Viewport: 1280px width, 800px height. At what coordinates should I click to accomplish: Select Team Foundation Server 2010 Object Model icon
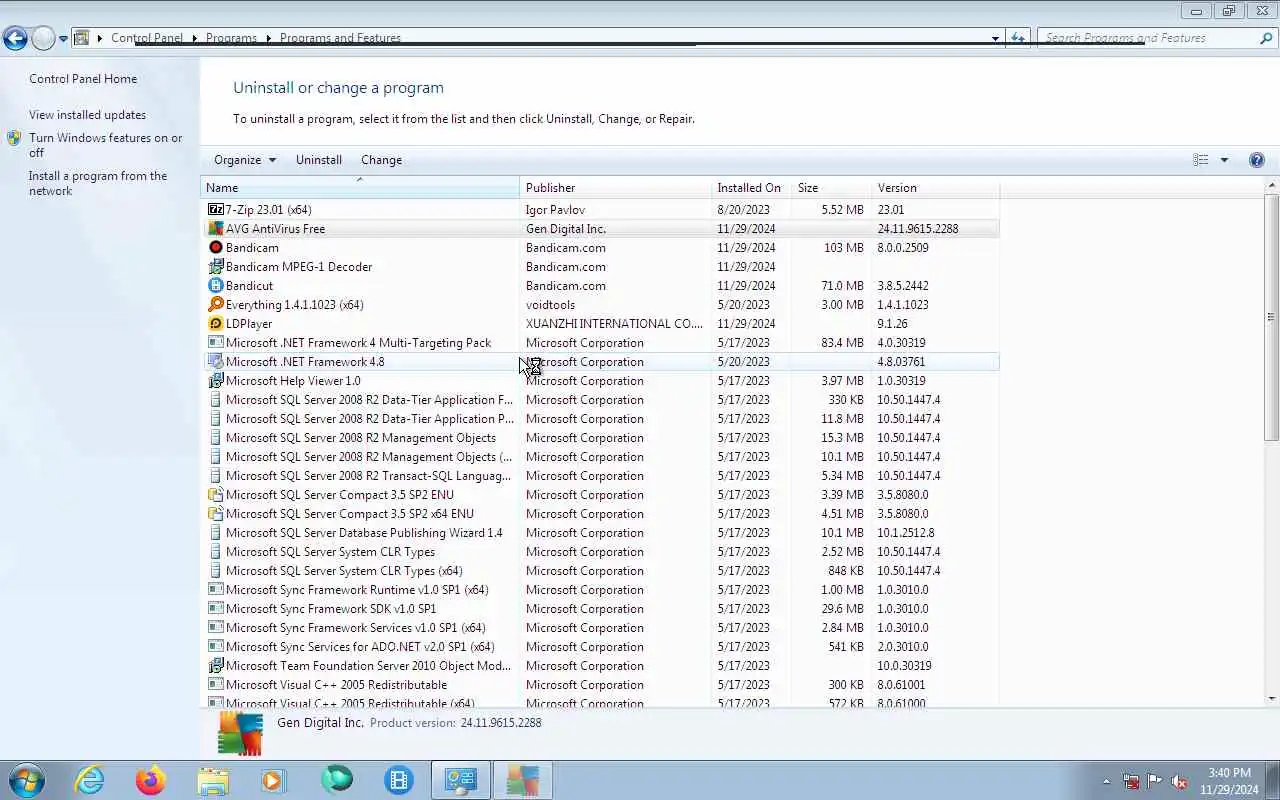[x=215, y=665]
